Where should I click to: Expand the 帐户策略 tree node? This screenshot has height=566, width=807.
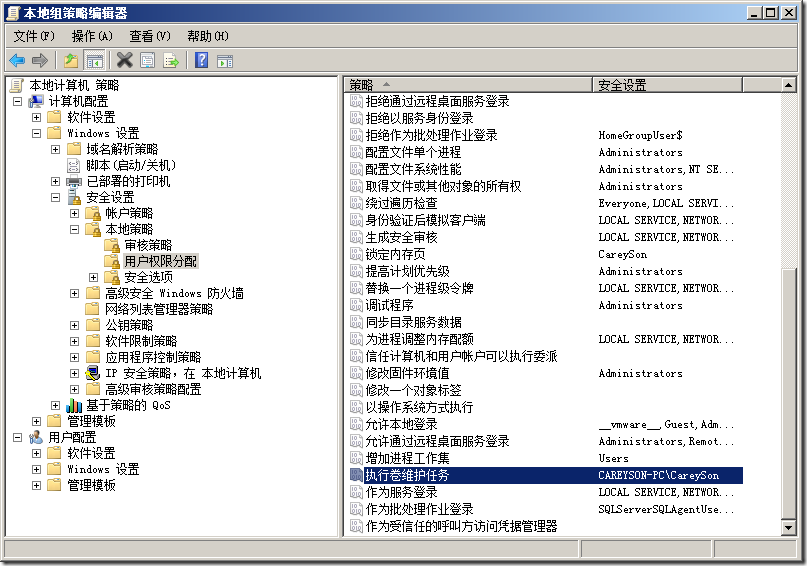click(x=75, y=214)
